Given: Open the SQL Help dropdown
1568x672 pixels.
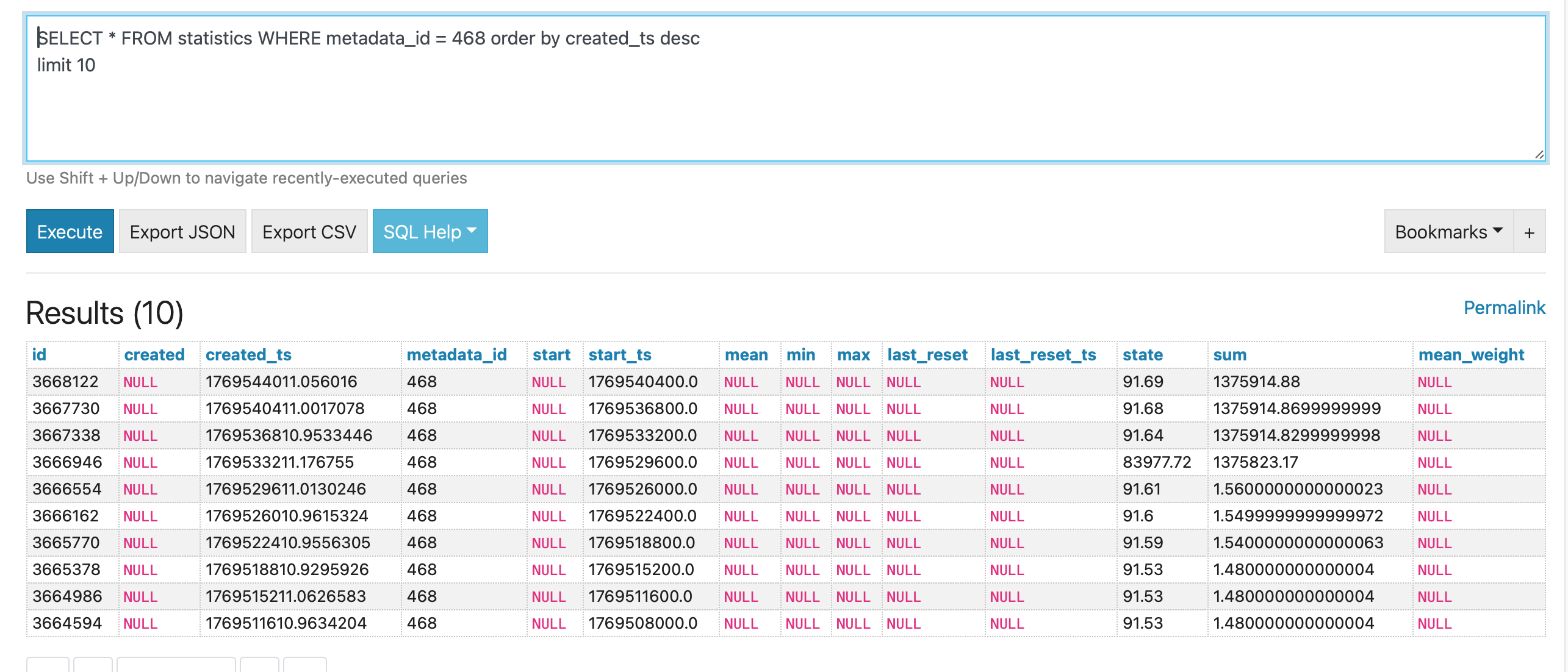Looking at the screenshot, I should click(430, 232).
